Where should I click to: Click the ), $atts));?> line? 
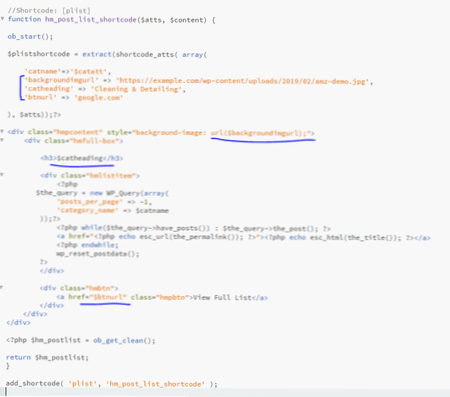click(34, 115)
